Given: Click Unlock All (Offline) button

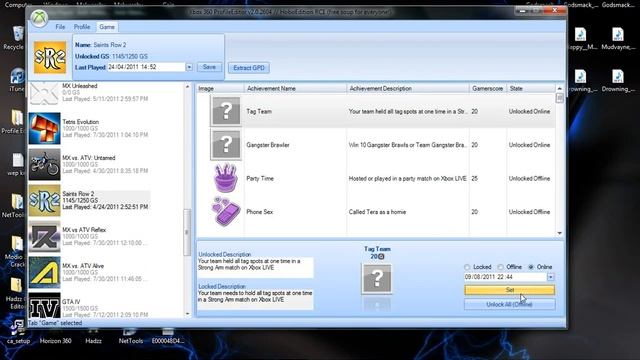Looking at the screenshot, I should point(509,304).
